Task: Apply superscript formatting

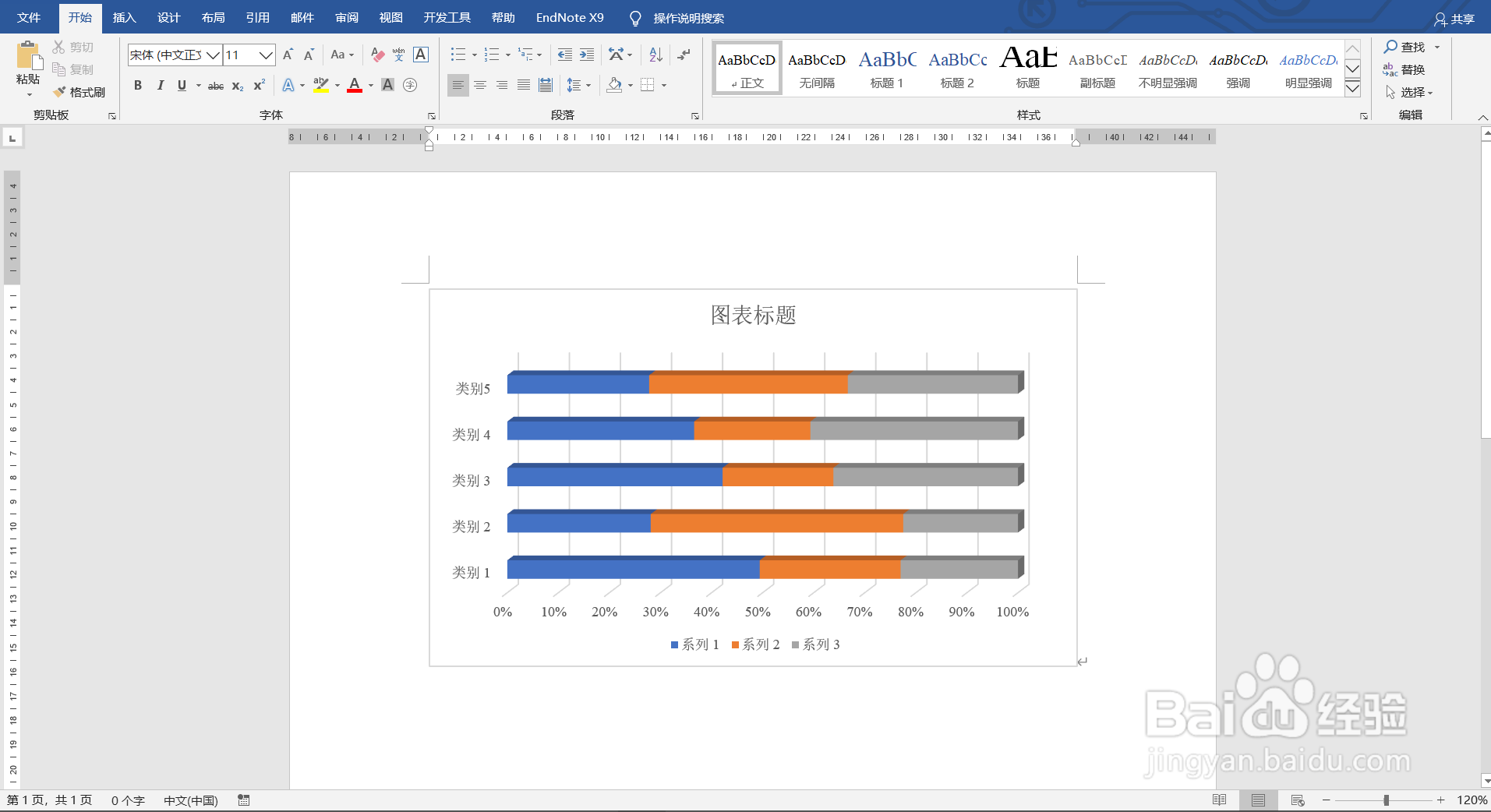Action: pos(259,85)
